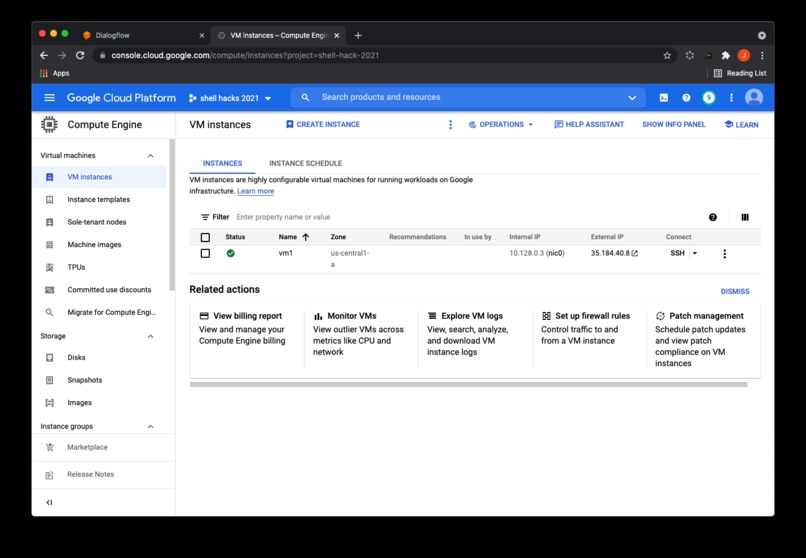Open filter help question mark icon
Screen dimensions: 806x558
[713, 217]
